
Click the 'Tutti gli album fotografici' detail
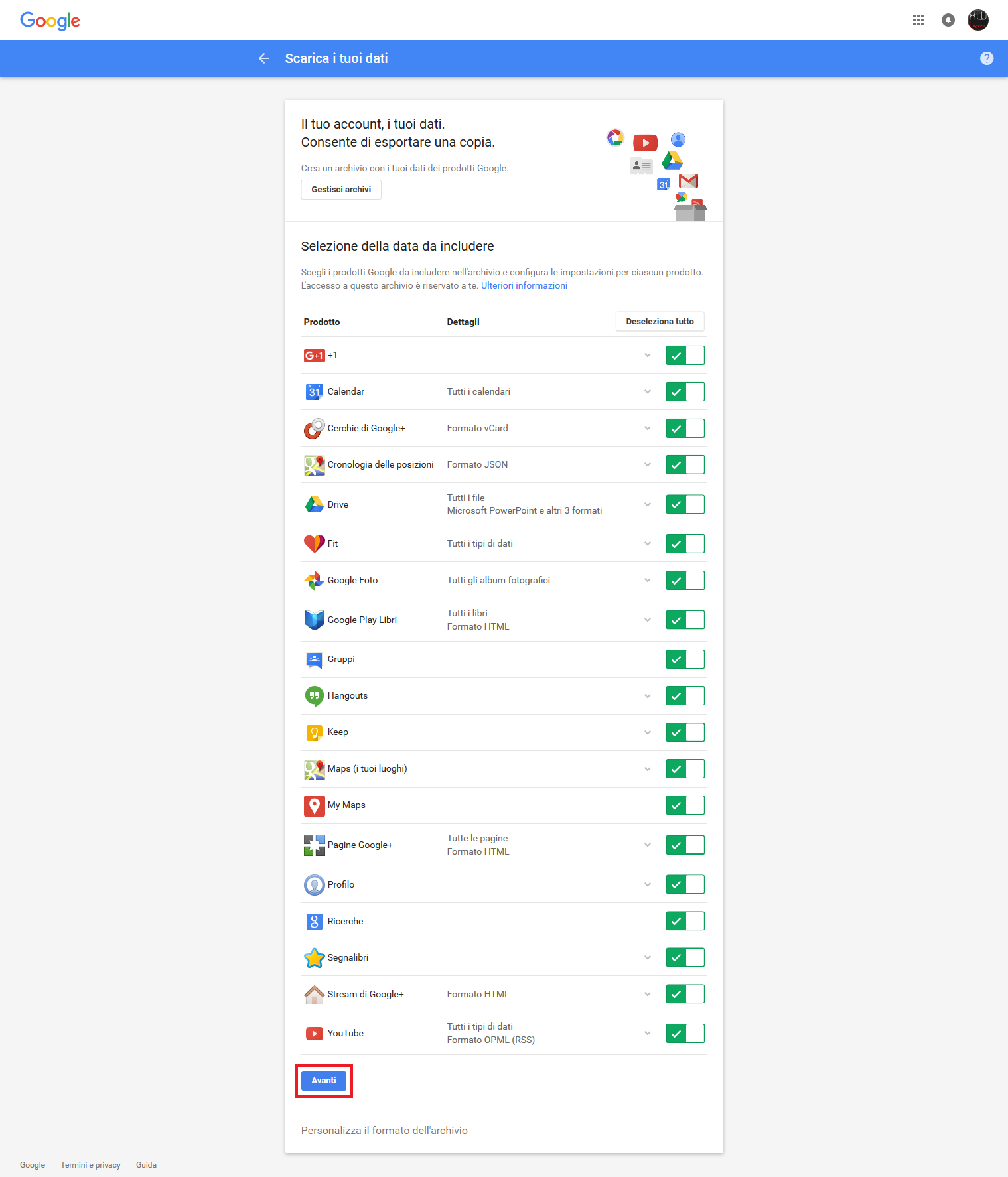coord(498,581)
